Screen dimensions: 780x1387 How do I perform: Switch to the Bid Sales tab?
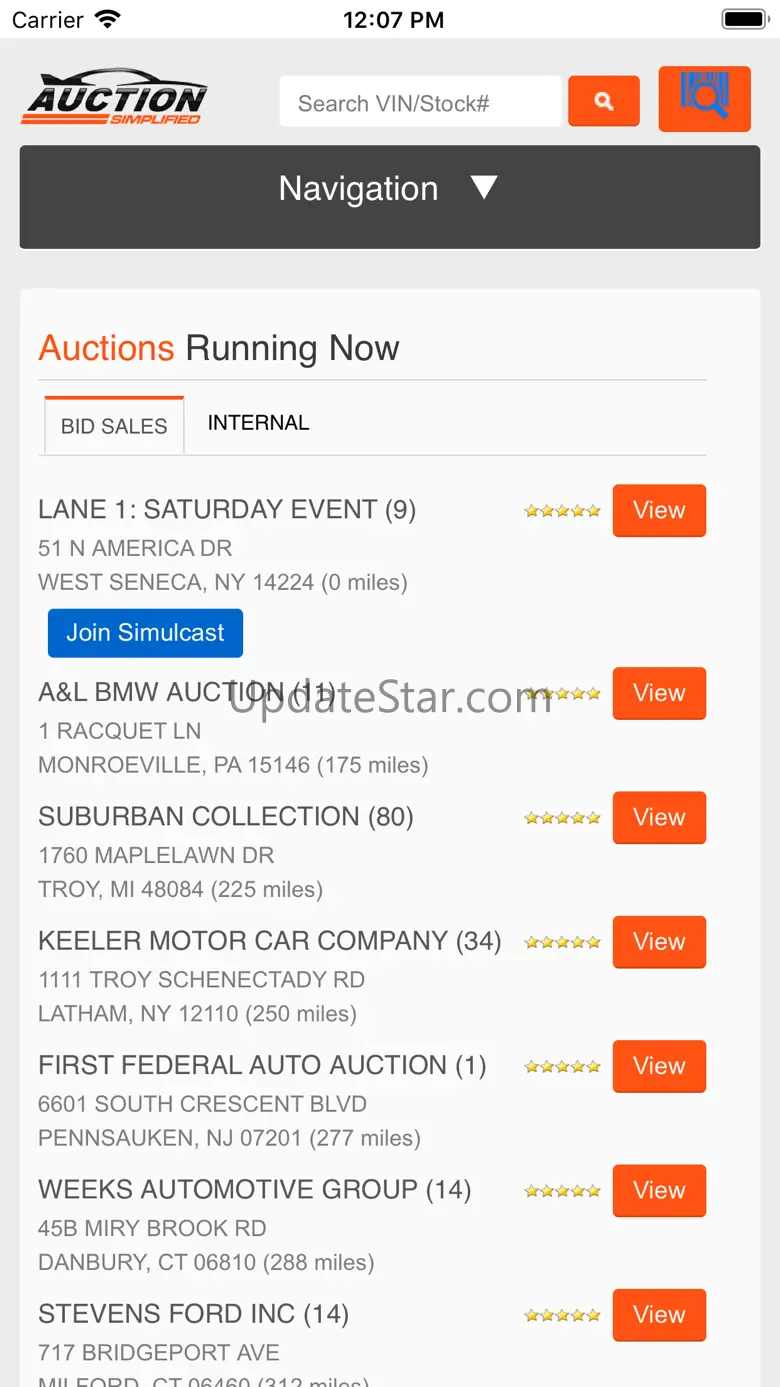(114, 426)
